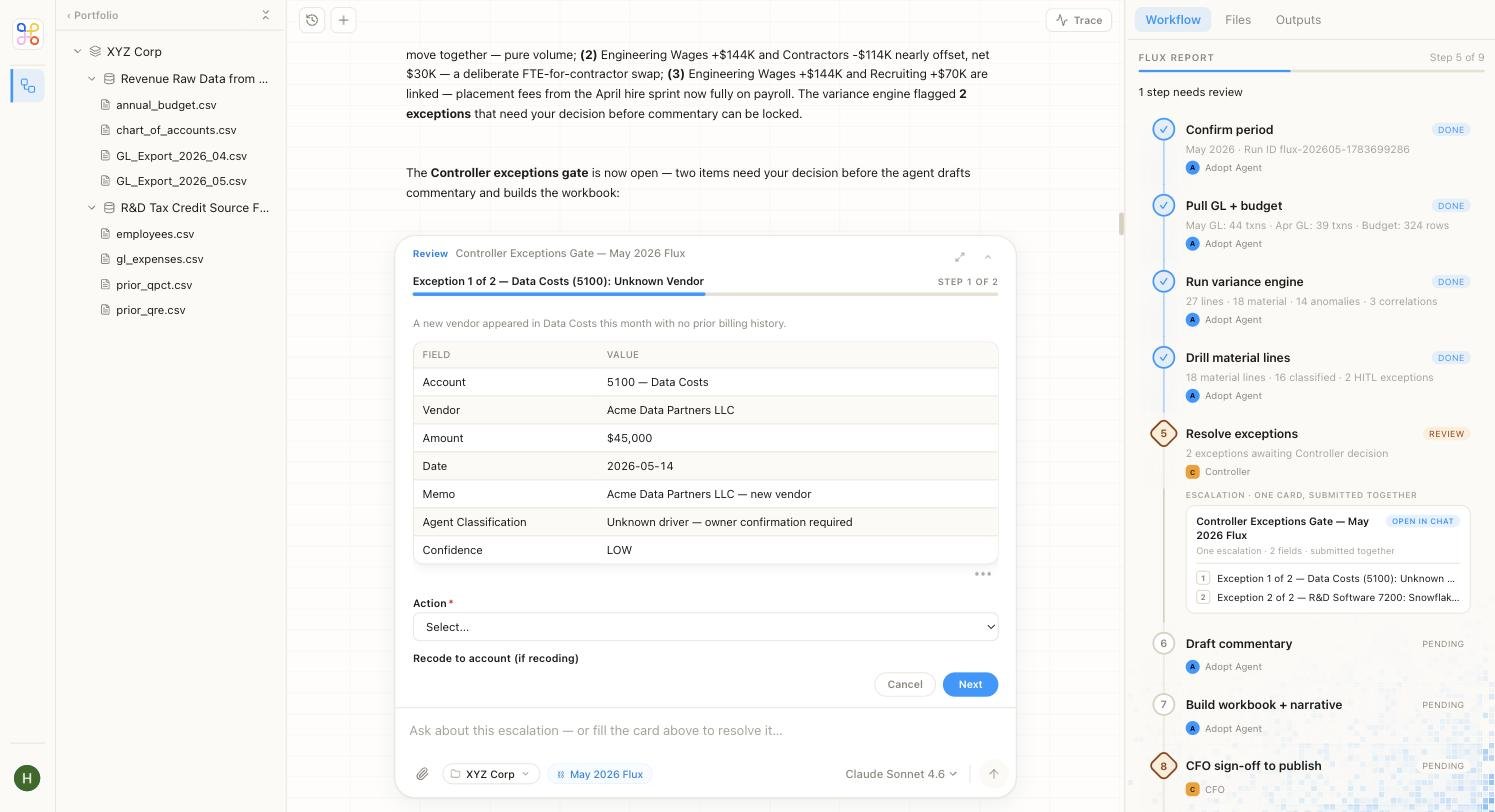The width and height of the screenshot is (1495, 812).
Task: Click Unknown driver classification value
Action: click(729, 522)
